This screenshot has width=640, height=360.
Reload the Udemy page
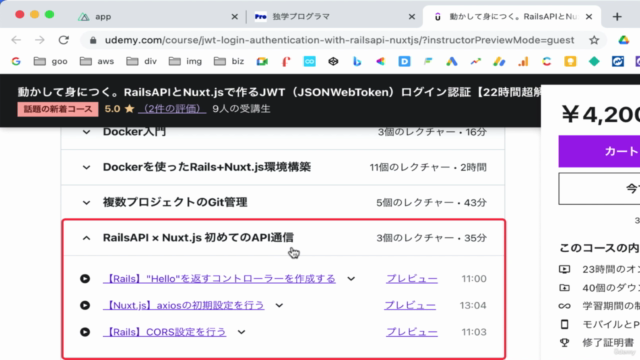pos(63,40)
